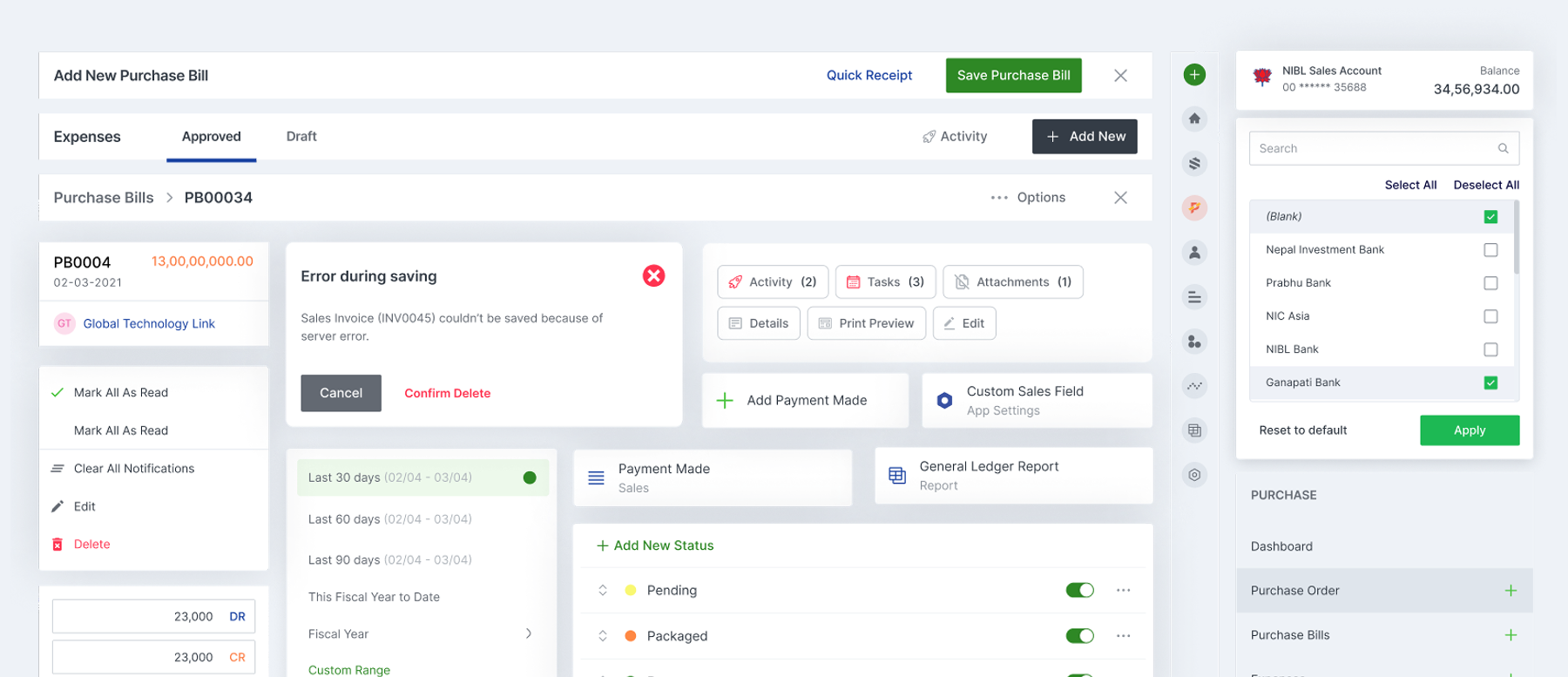Click the red error X icon

coord(653,276)
